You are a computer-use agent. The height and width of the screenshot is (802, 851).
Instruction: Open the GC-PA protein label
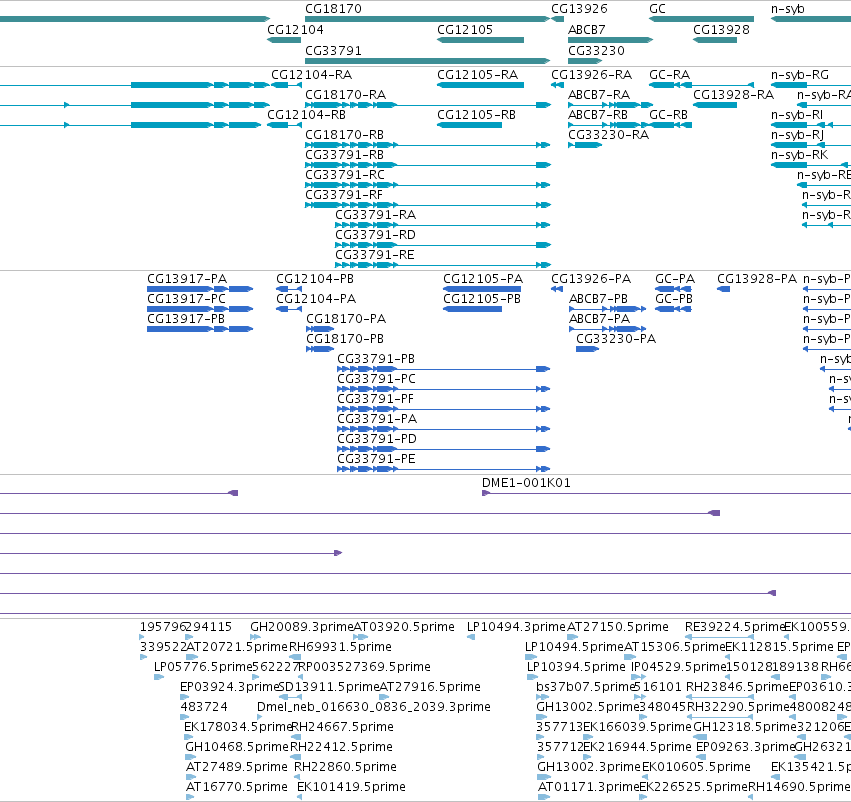pyautogui.click(x=675, y=279)
